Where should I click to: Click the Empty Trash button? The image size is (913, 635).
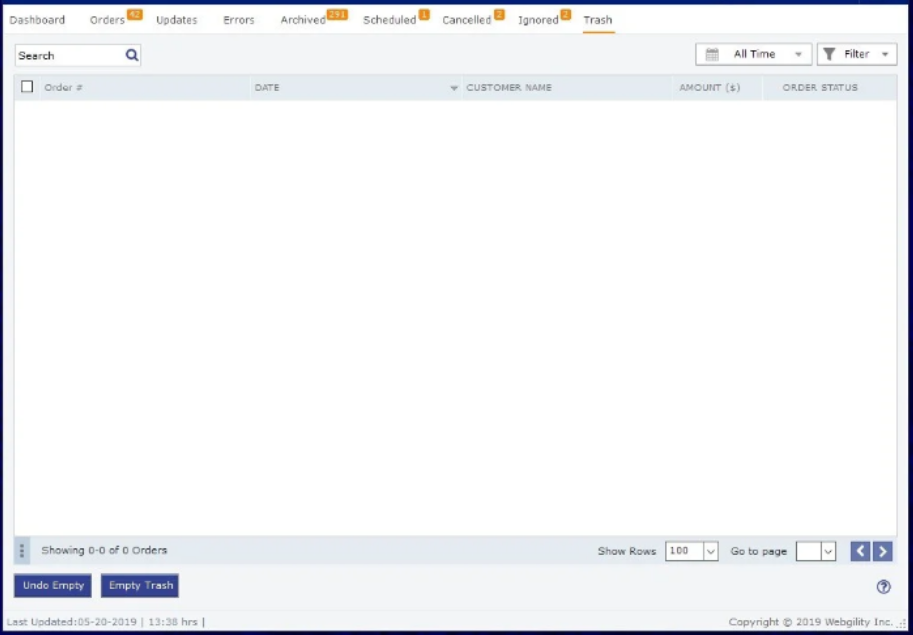click(x=140, y=586)
